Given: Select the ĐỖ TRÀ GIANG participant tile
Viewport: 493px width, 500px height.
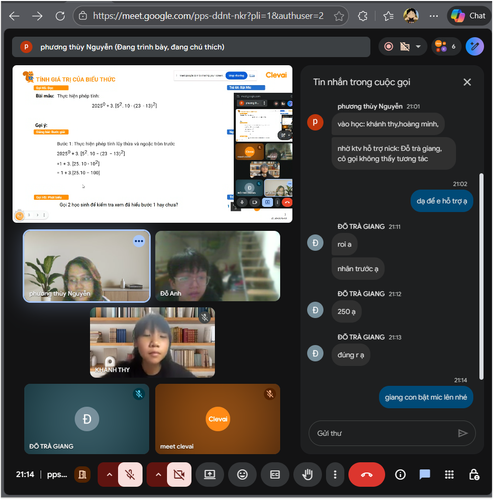Looking at the screenshot, I should click(x=87, y=419).
